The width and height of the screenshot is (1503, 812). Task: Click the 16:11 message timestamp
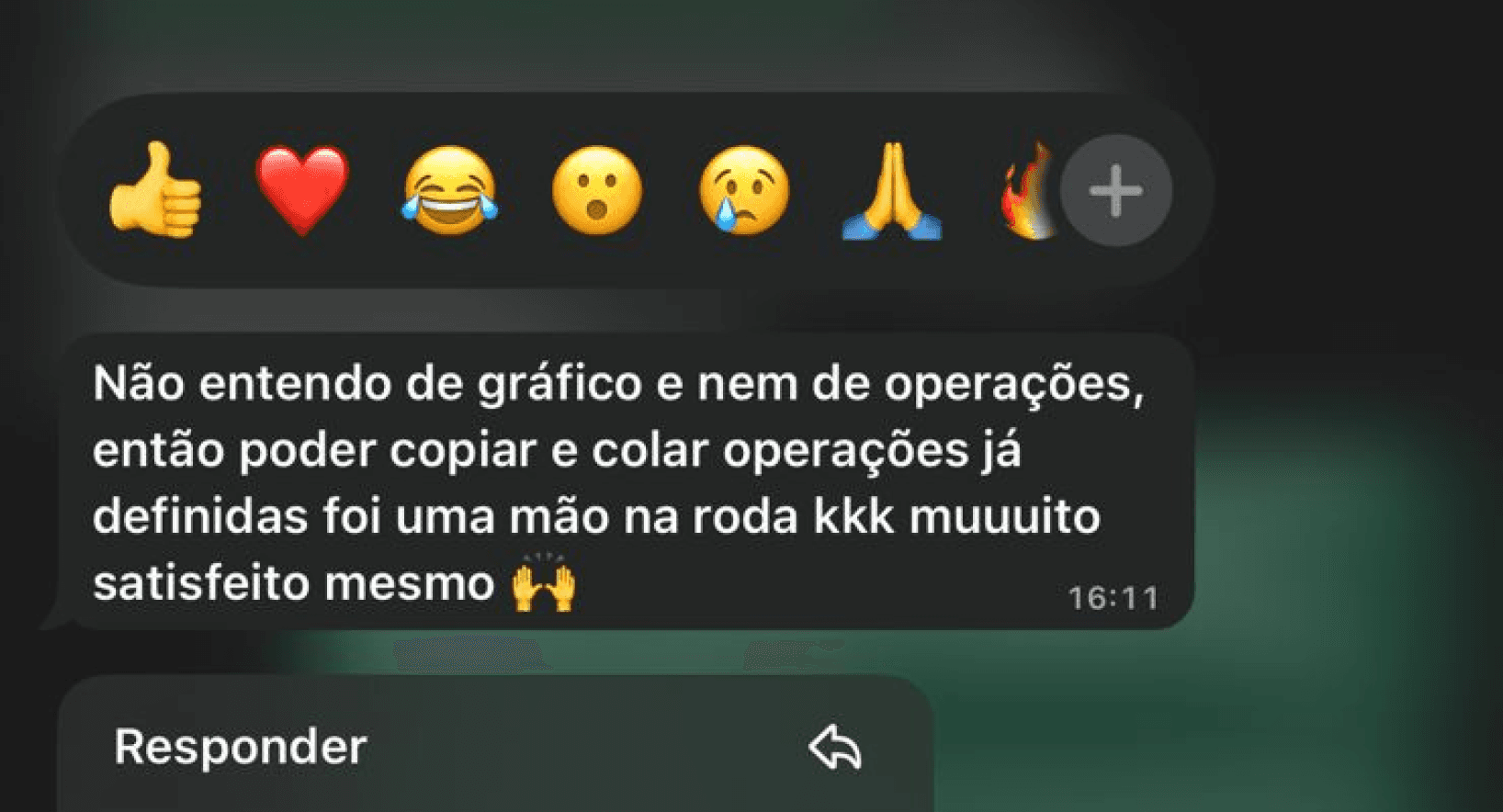point(1113,598)
